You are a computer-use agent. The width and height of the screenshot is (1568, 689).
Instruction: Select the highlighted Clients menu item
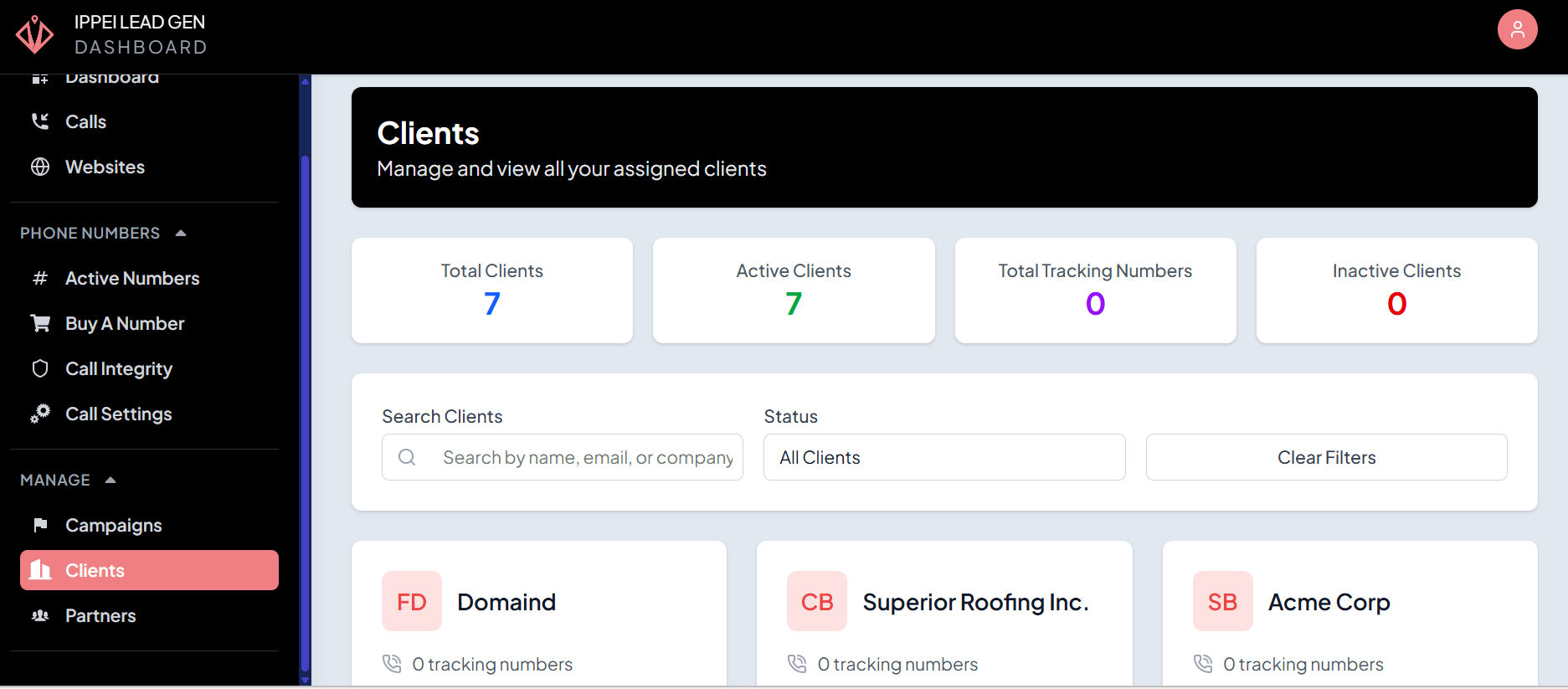pos(149,570)
